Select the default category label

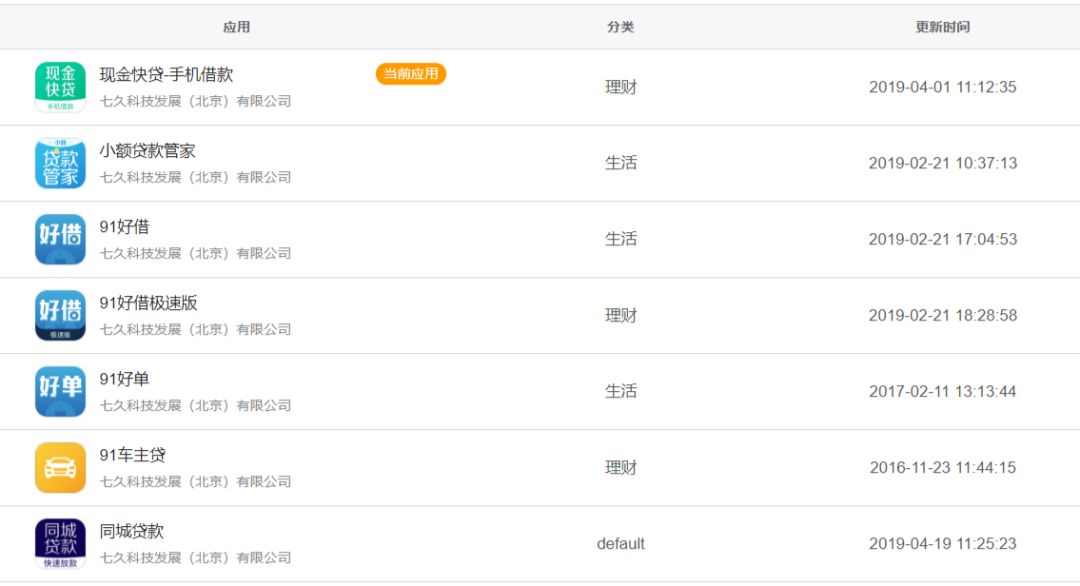pyautogui.click(x=620, y=543)
